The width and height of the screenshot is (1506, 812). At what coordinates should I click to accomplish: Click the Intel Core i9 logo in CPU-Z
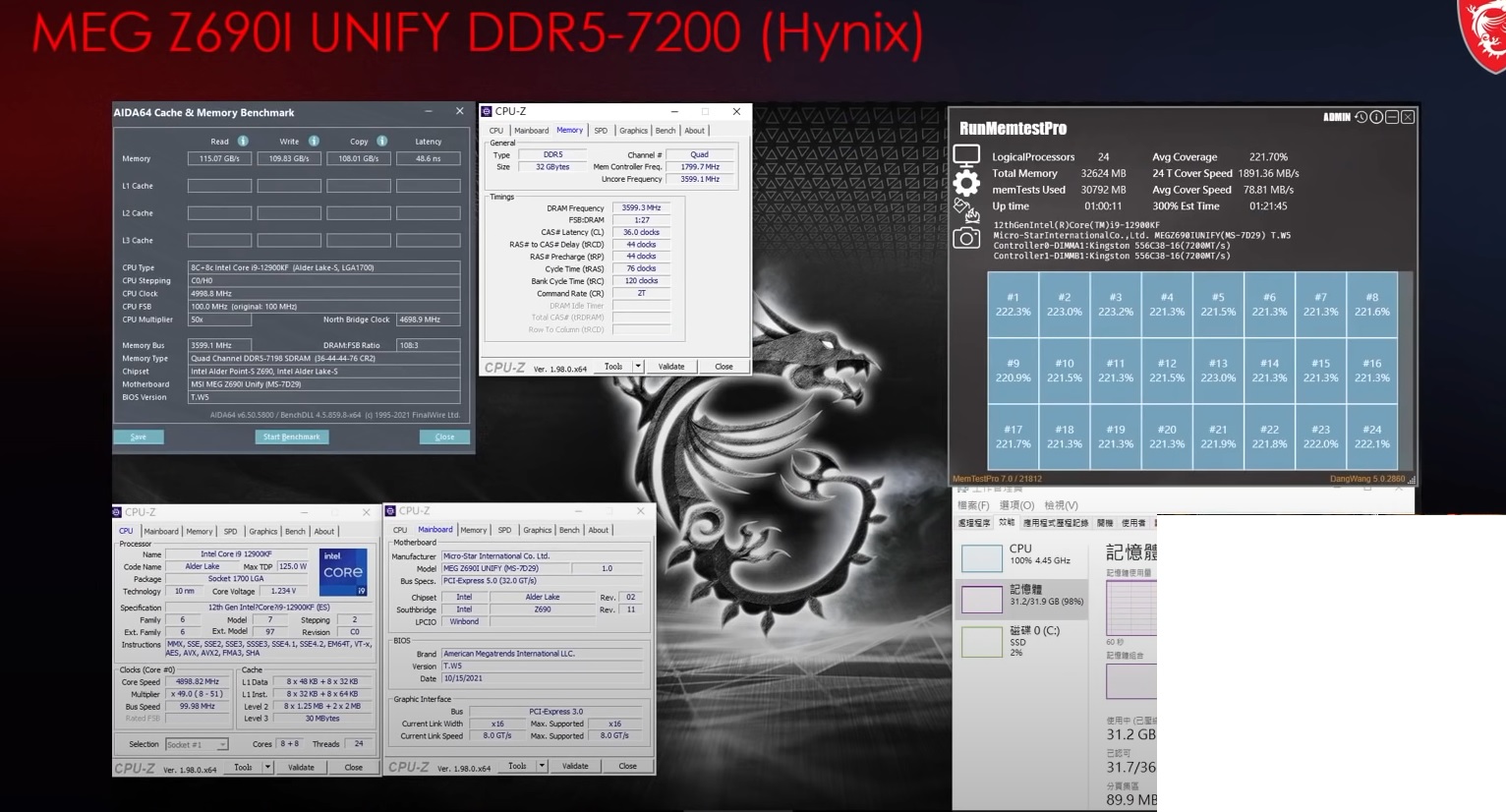pos(343,572)
